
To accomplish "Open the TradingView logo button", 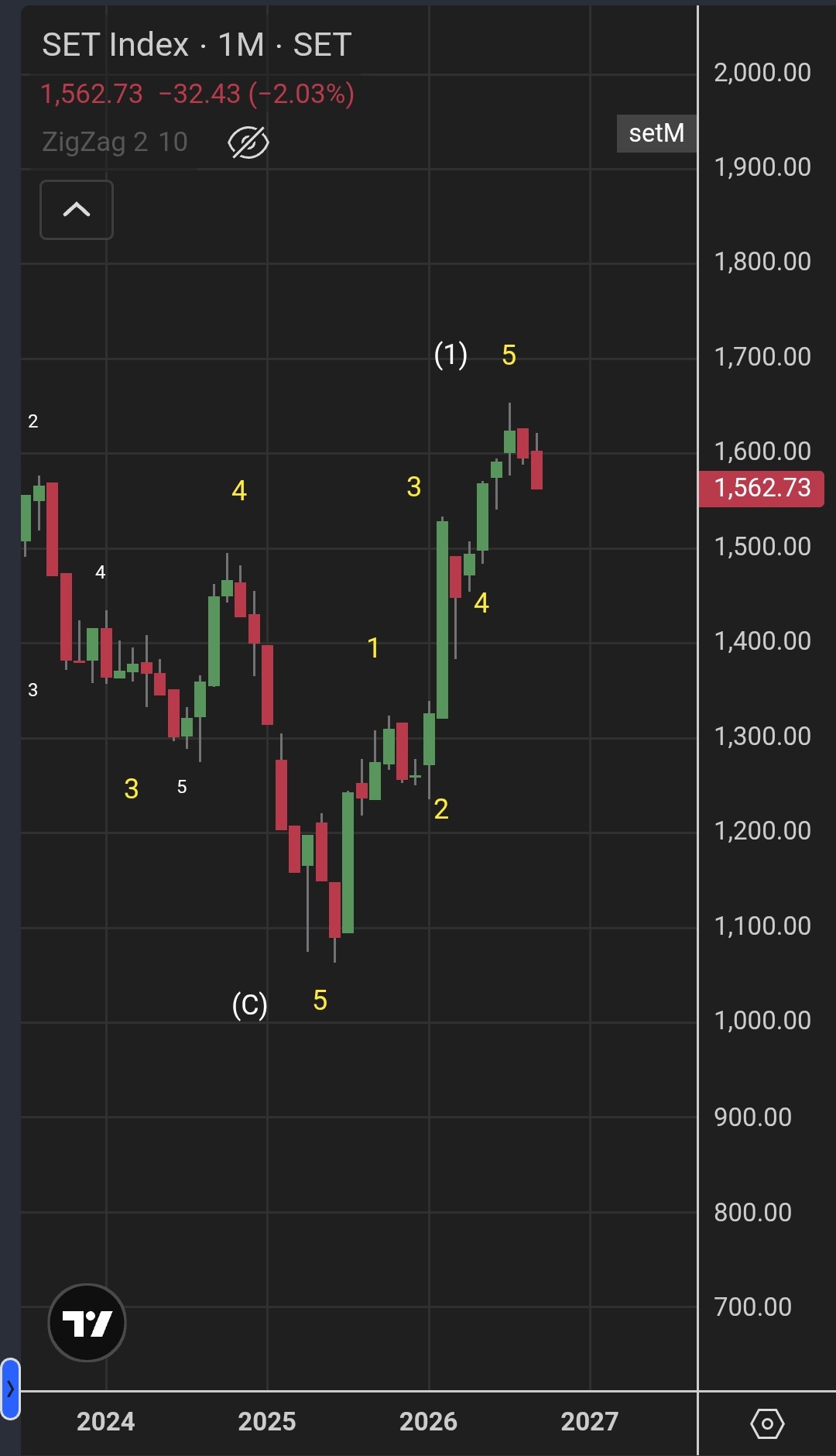I will pyautogui.click(x=87, y=1323).
